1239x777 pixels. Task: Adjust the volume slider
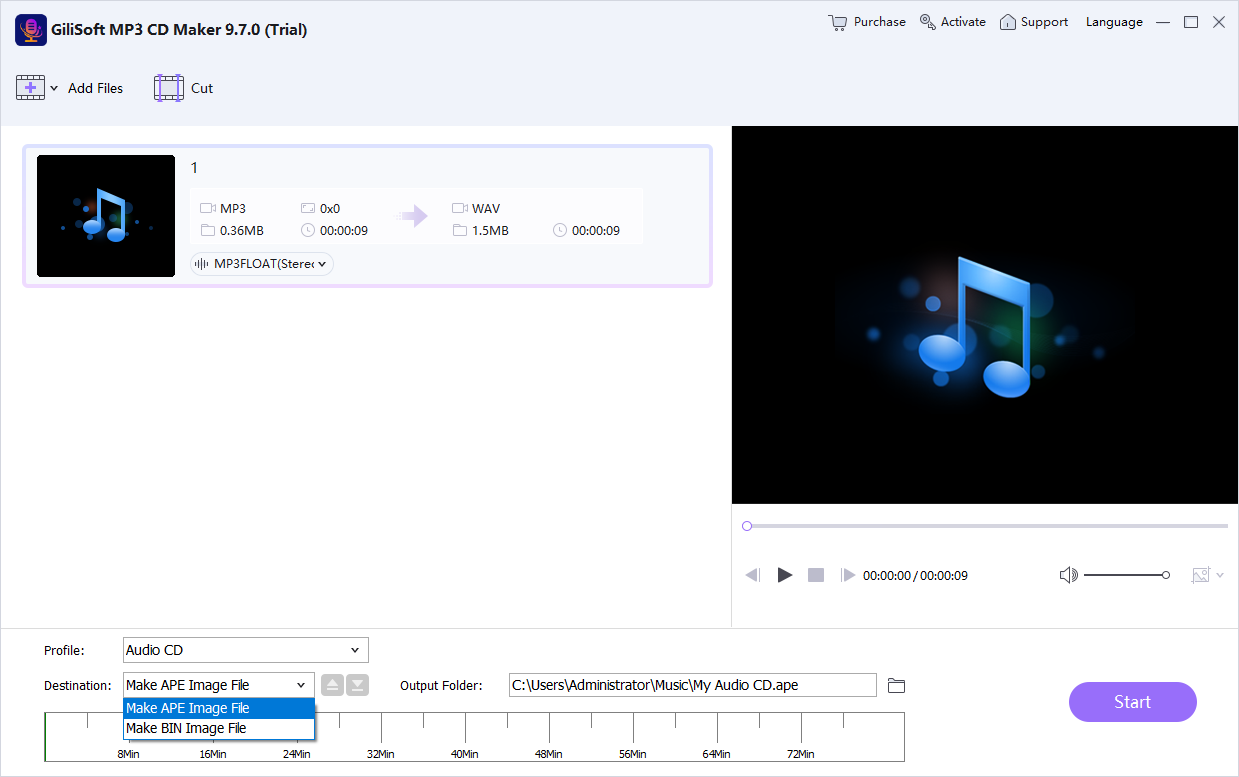(x=1127, y=575)
